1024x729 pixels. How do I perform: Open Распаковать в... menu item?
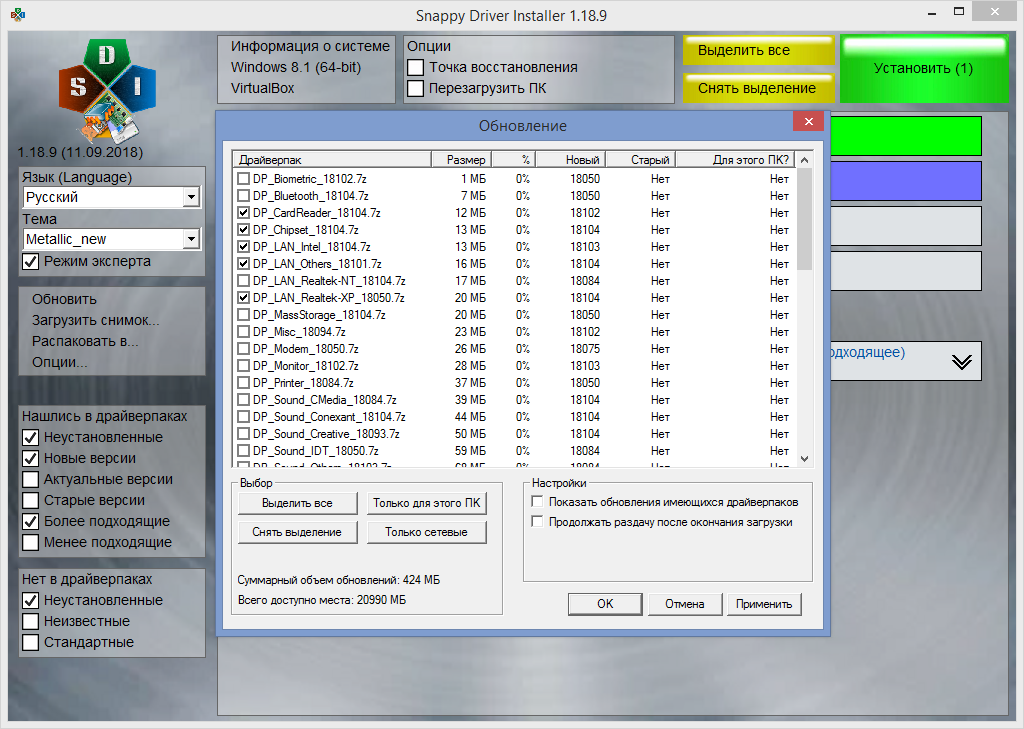pyautogui.click(x=85, y=341)
